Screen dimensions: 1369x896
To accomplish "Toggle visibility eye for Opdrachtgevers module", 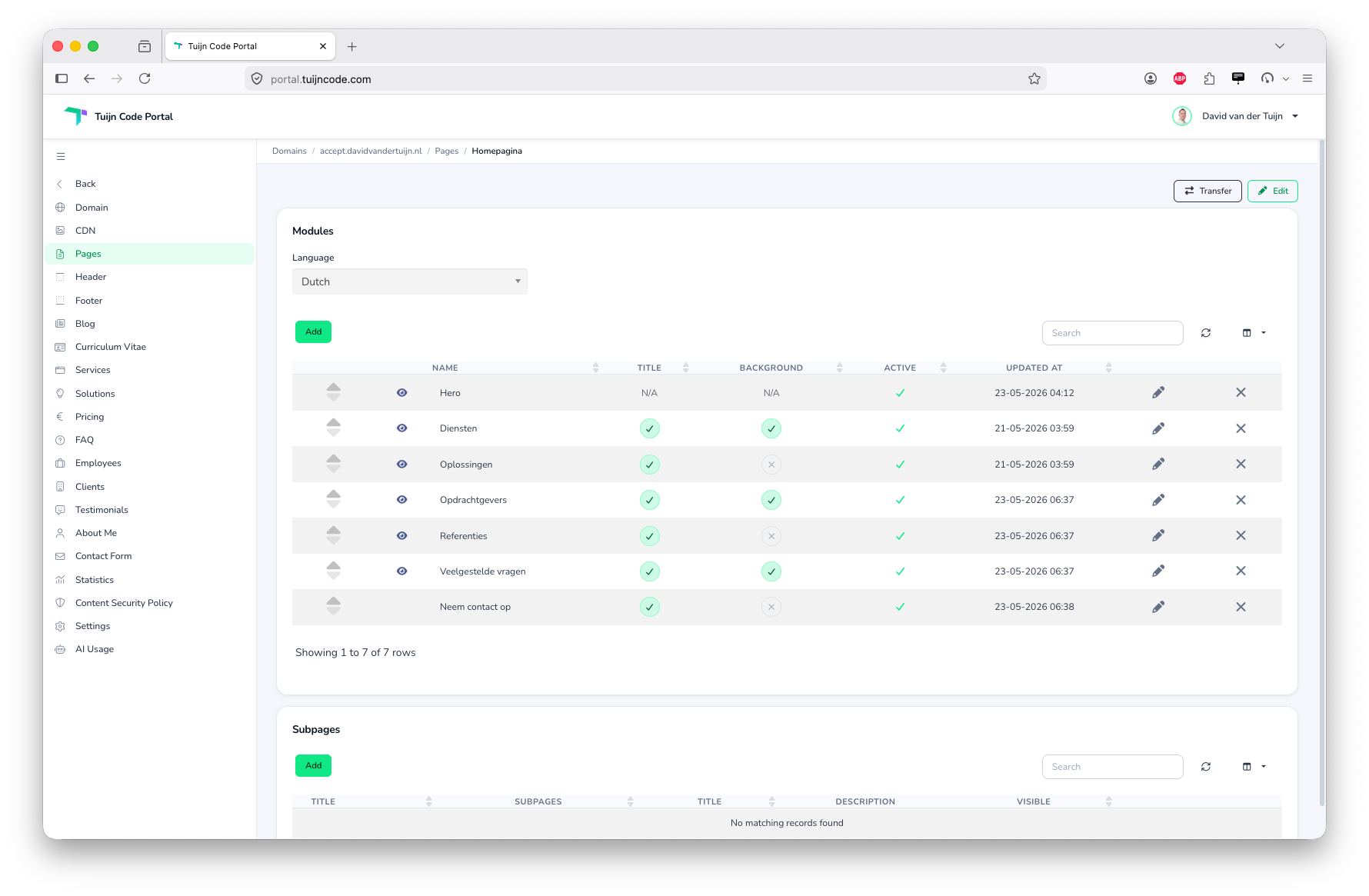I will point(401,500).
